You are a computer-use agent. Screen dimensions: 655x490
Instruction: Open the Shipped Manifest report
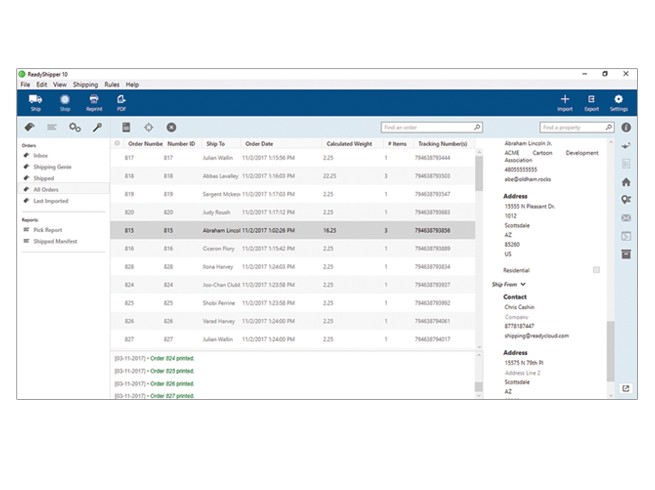click(55, 241)
